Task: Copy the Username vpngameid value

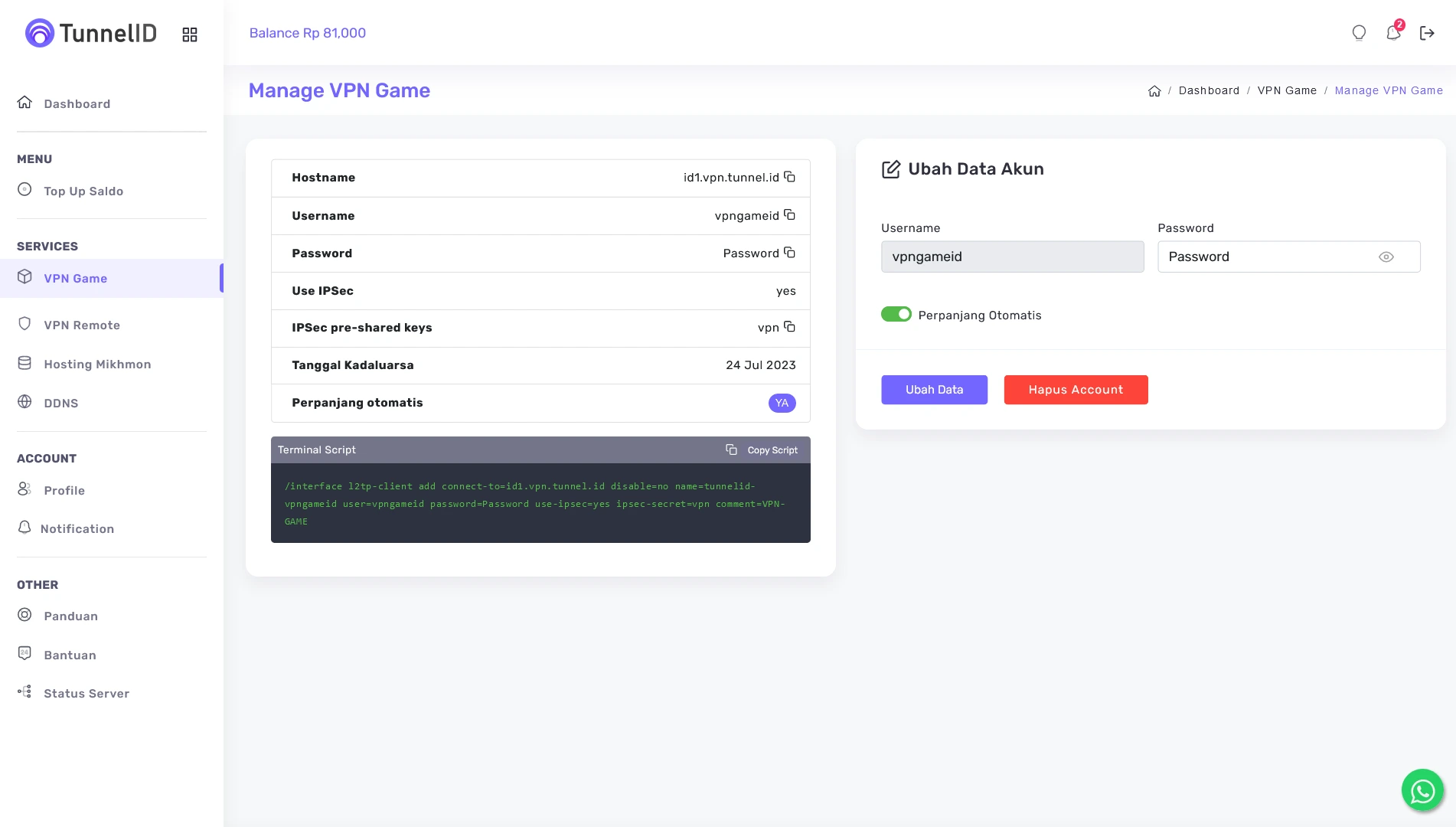Action: click(x=790, y=215)
